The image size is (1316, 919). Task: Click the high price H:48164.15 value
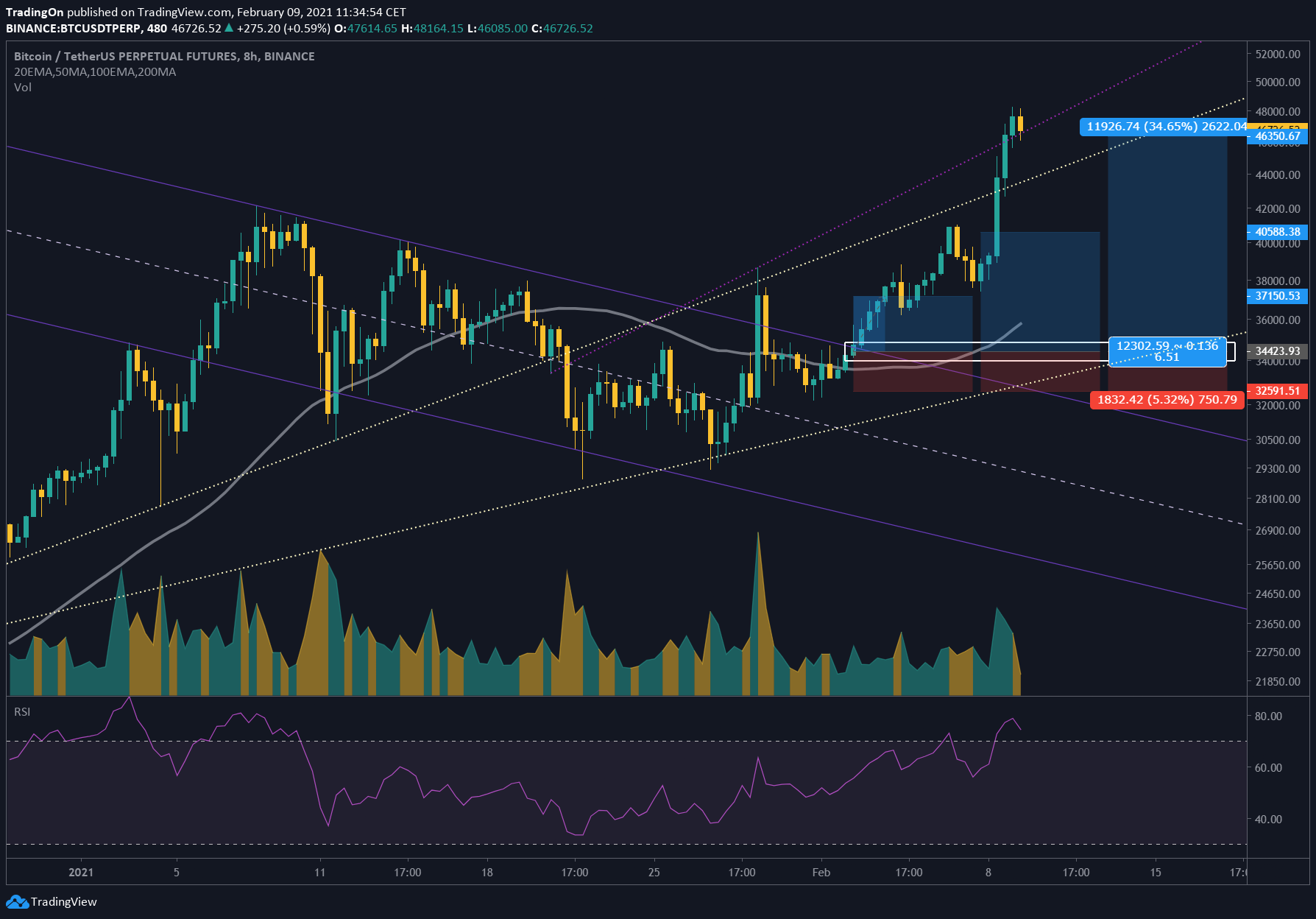click(x=432, y=28)
